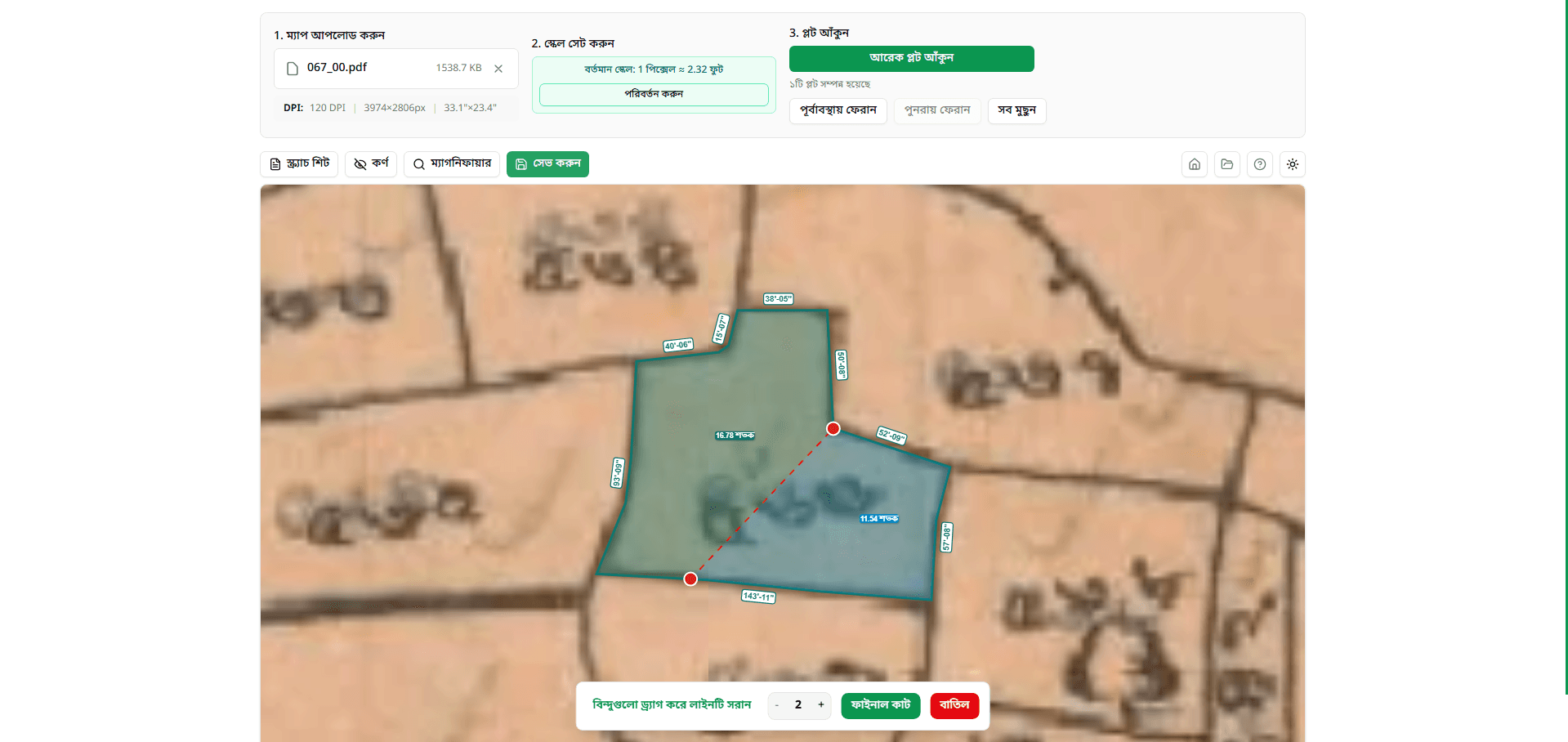This screenshot has height=742, width=1568.
Task: Click the open folder icon
Action: [1227, 164]
